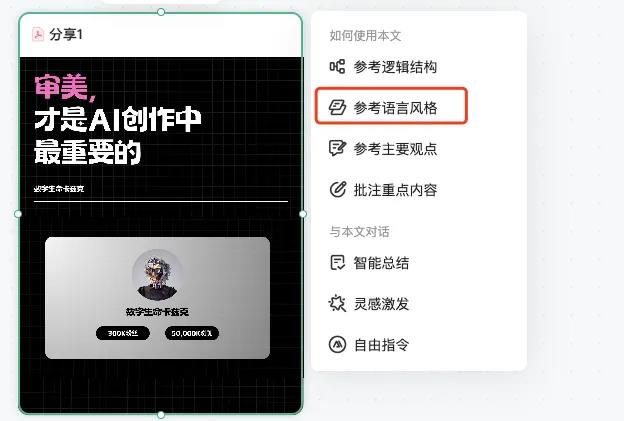Click the main viewpoint icon beside 参考主要观点
Image resolution: width=624 pixels, height=421 pixels.
point(337,148)
